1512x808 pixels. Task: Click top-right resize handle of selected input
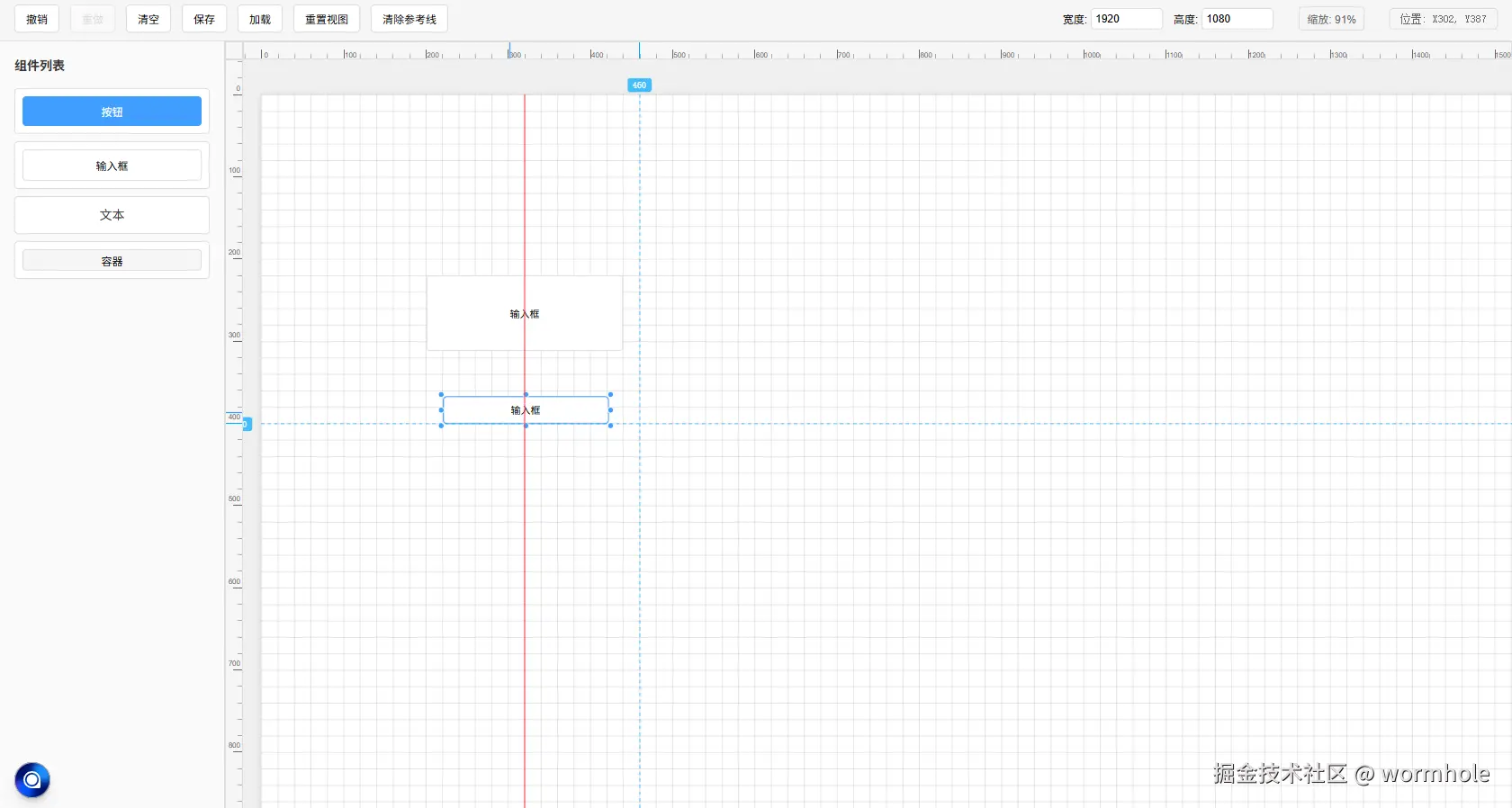point(610,394)
